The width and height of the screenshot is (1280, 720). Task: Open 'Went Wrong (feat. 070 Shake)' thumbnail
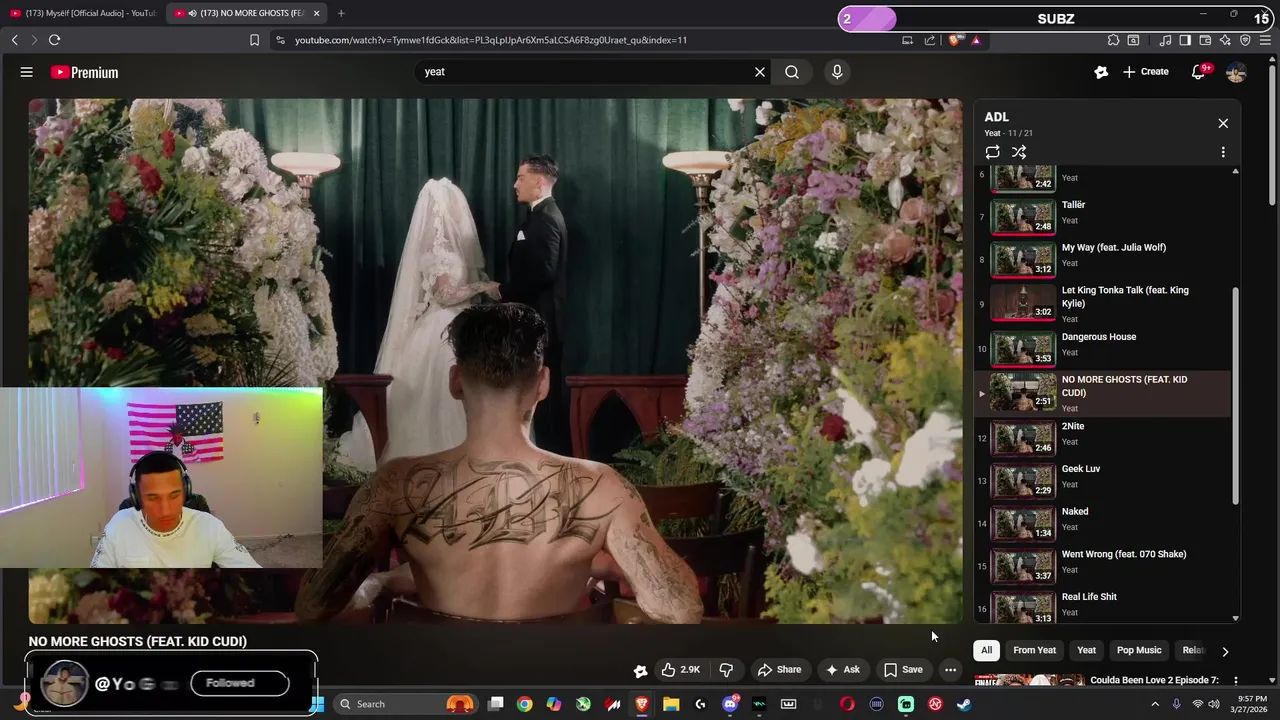coord(1023,565)
